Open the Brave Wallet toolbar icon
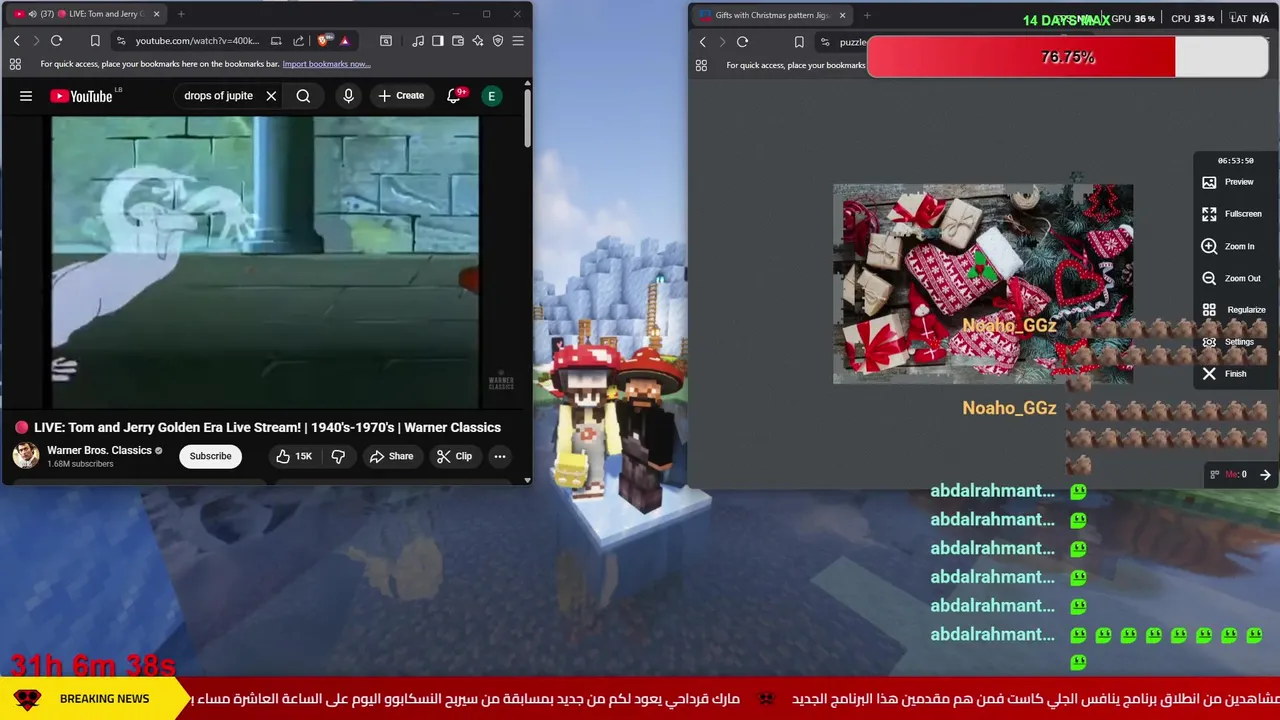This screenshot has width=1280, height=720. click(458, 41)
